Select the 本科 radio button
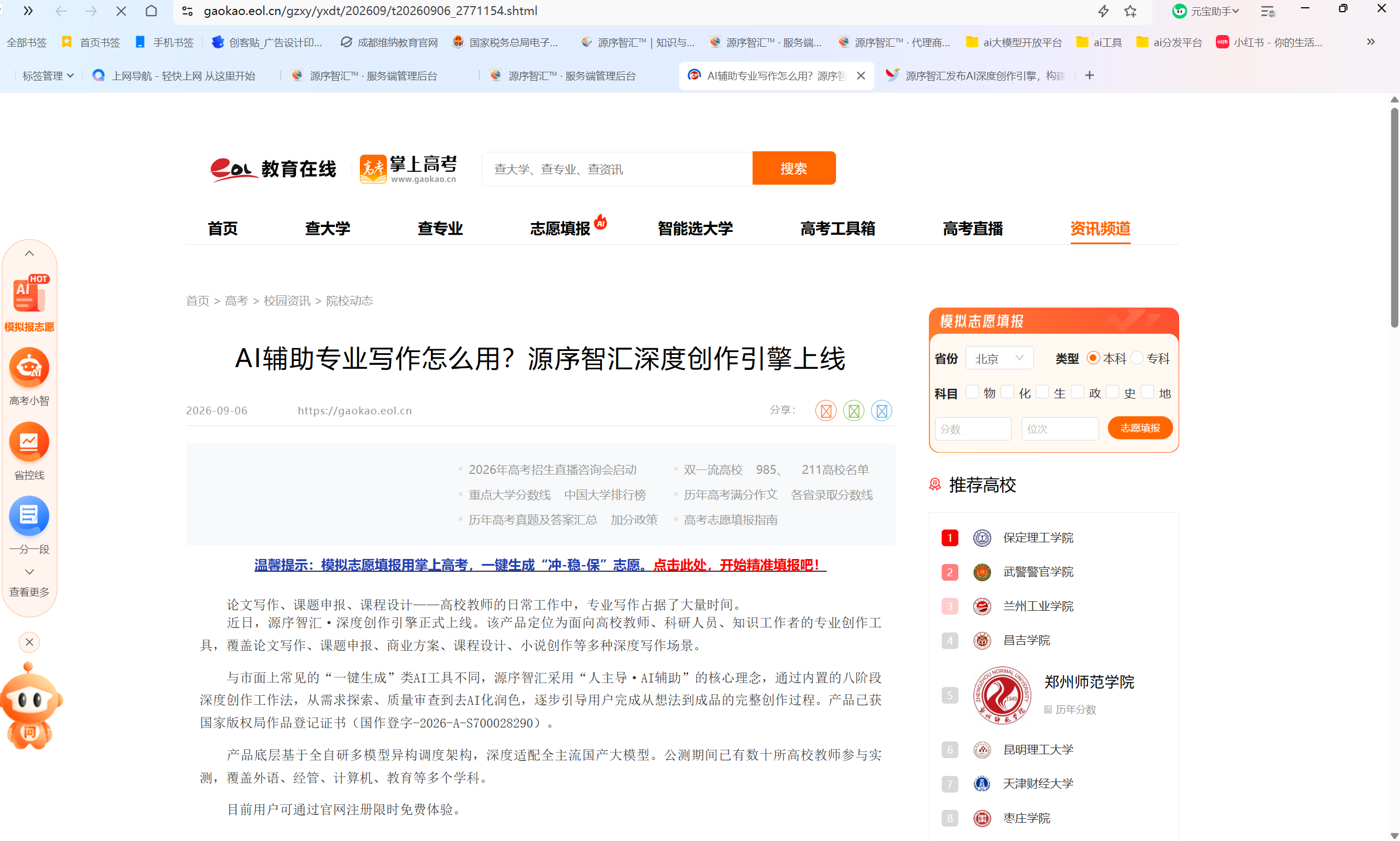This screenshot has height=841, width=1400. point(1093,358)
